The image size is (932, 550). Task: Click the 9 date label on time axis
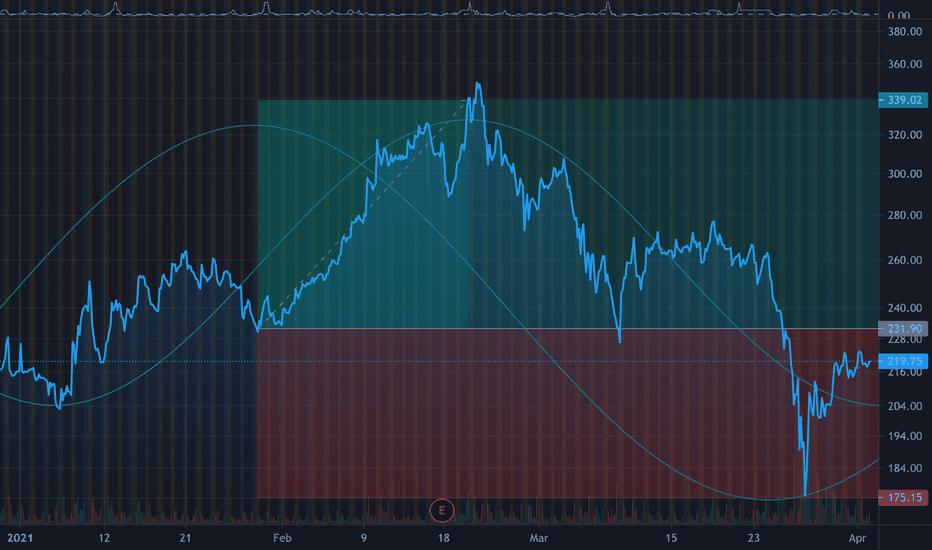pos(364,538)
